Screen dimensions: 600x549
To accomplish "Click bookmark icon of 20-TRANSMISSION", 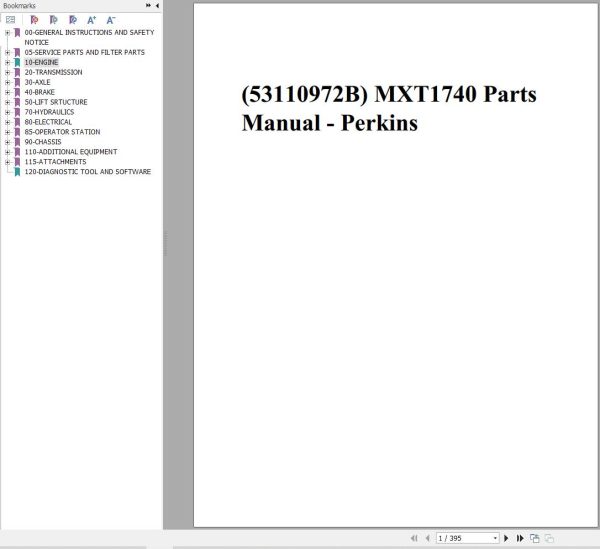I will click(17, 72).
